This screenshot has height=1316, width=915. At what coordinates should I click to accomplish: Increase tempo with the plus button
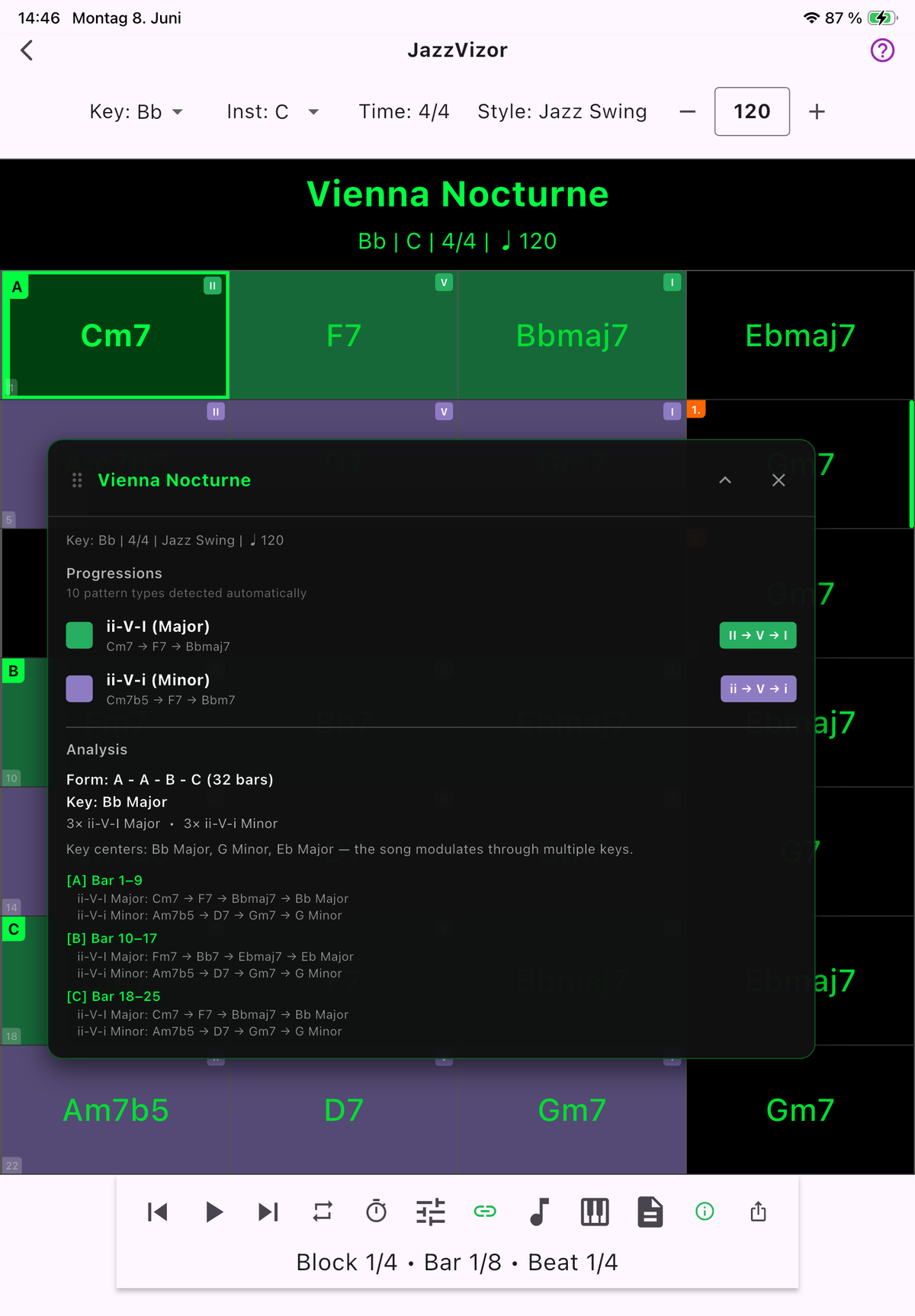pos(817,112)
